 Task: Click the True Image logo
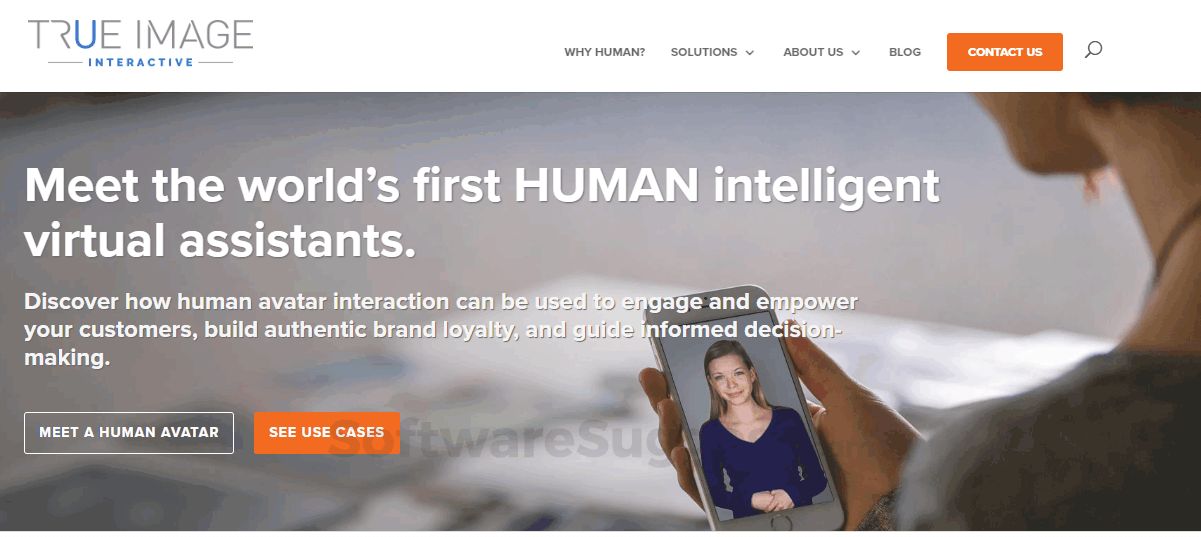[x=141, y=43]
